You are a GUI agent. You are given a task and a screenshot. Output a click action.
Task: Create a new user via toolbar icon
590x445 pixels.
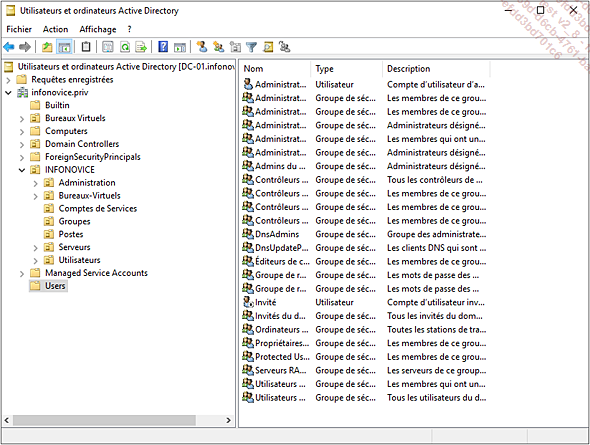coord(202,47)
